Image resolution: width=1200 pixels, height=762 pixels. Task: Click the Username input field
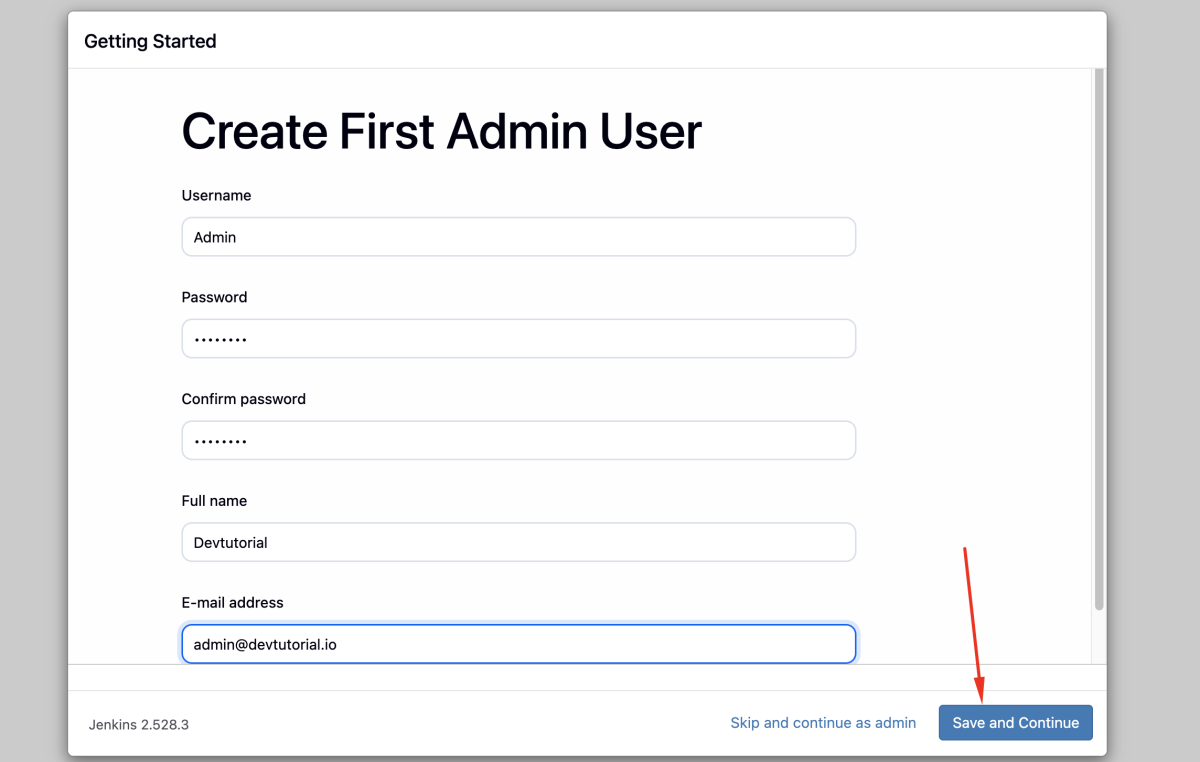tap(518, 237)
